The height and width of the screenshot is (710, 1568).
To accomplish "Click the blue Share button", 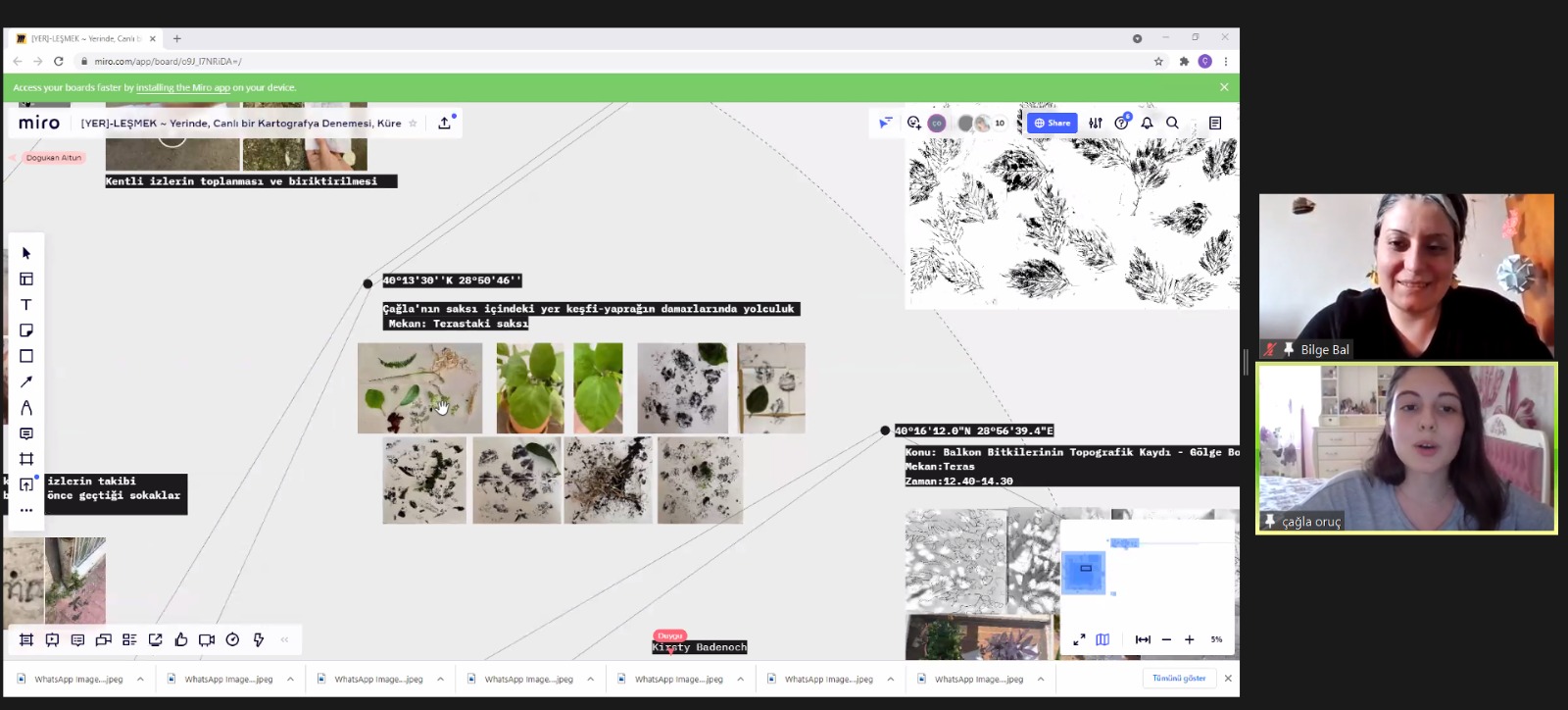I will coord(1053,123).
